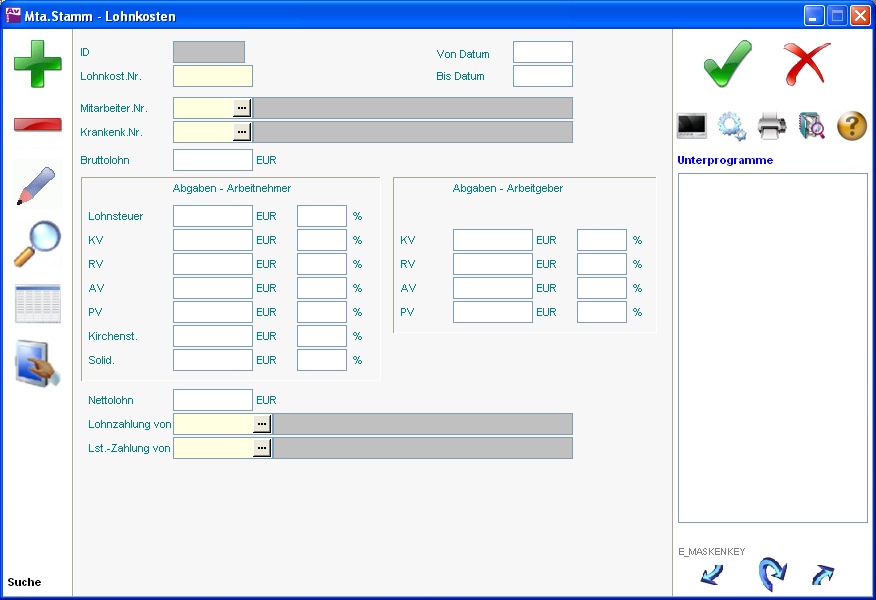This screenshot has height=600, width=876.
Task: Click the Bruttolohn input field
Action: (213, 160)
